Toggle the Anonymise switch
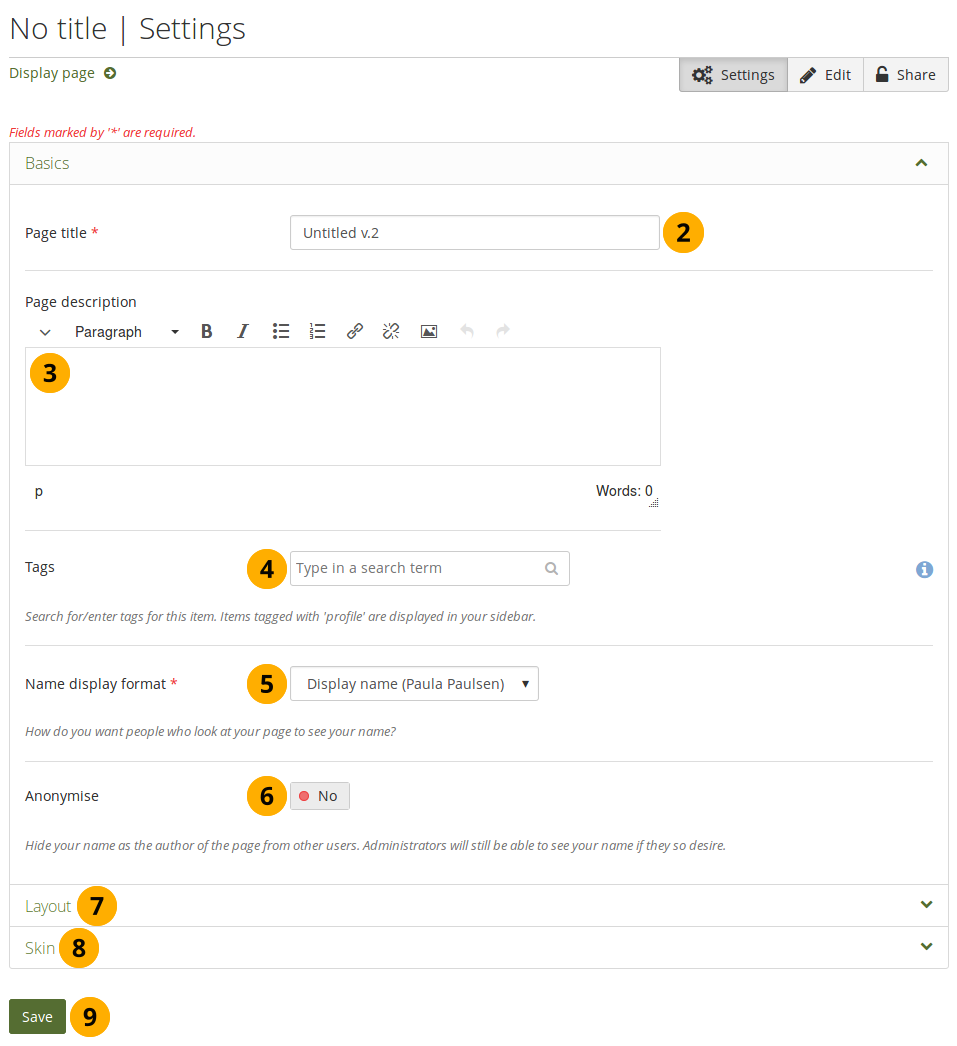Screen dimensions: 957x1046 [320, 796]
